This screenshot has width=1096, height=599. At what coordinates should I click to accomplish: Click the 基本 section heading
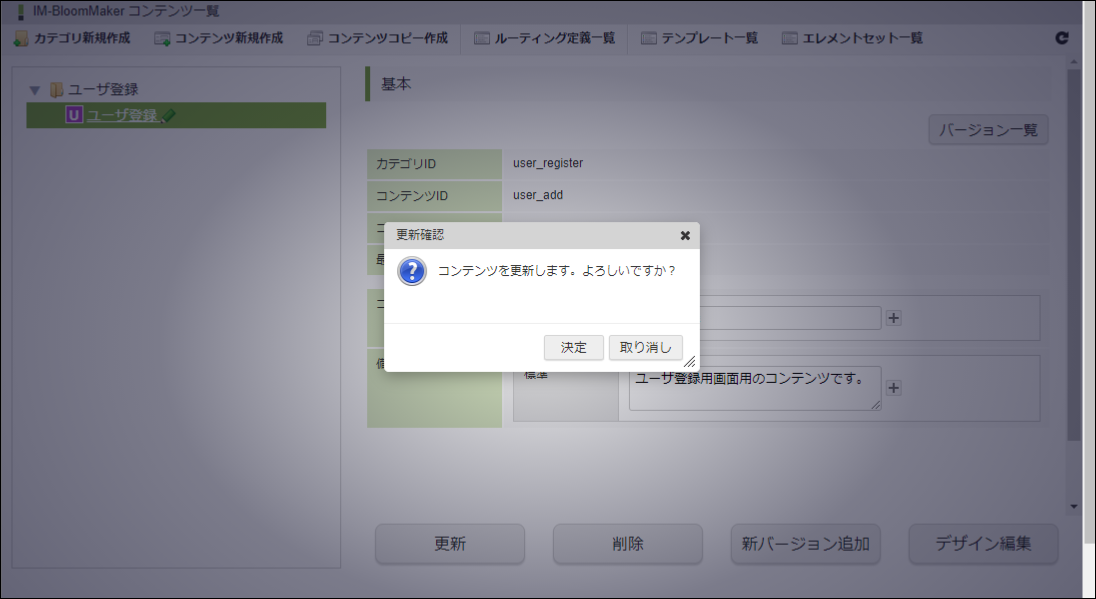click(x=396, y=84)
